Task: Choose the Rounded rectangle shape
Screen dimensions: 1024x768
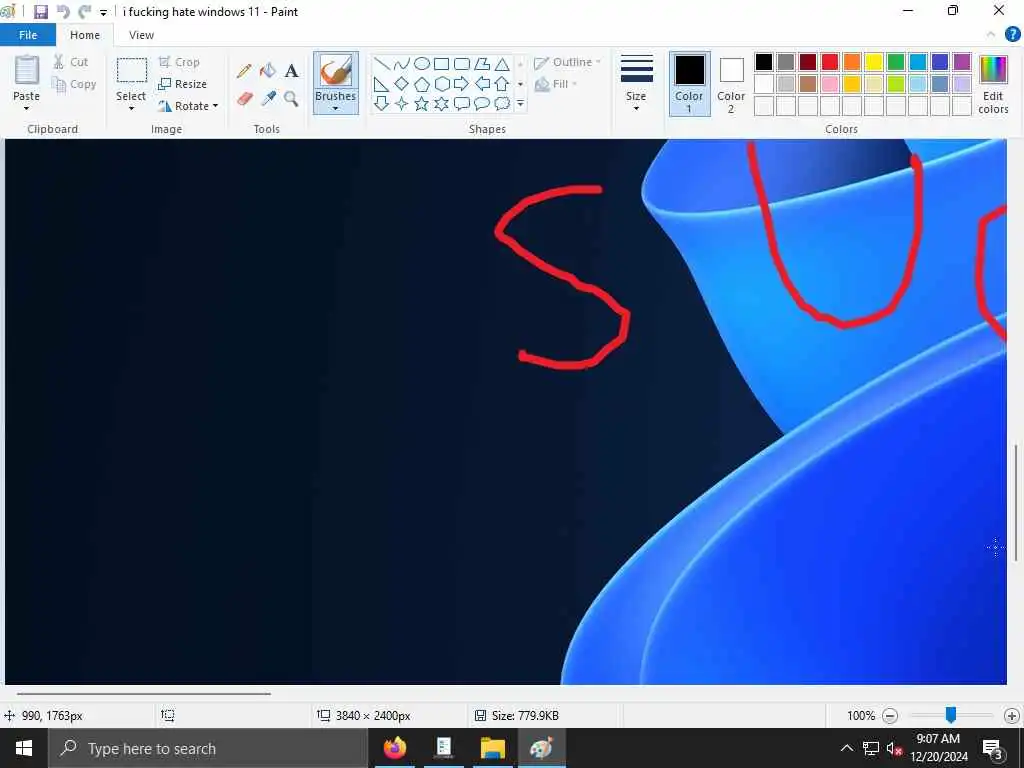Action: click(462, 64)
